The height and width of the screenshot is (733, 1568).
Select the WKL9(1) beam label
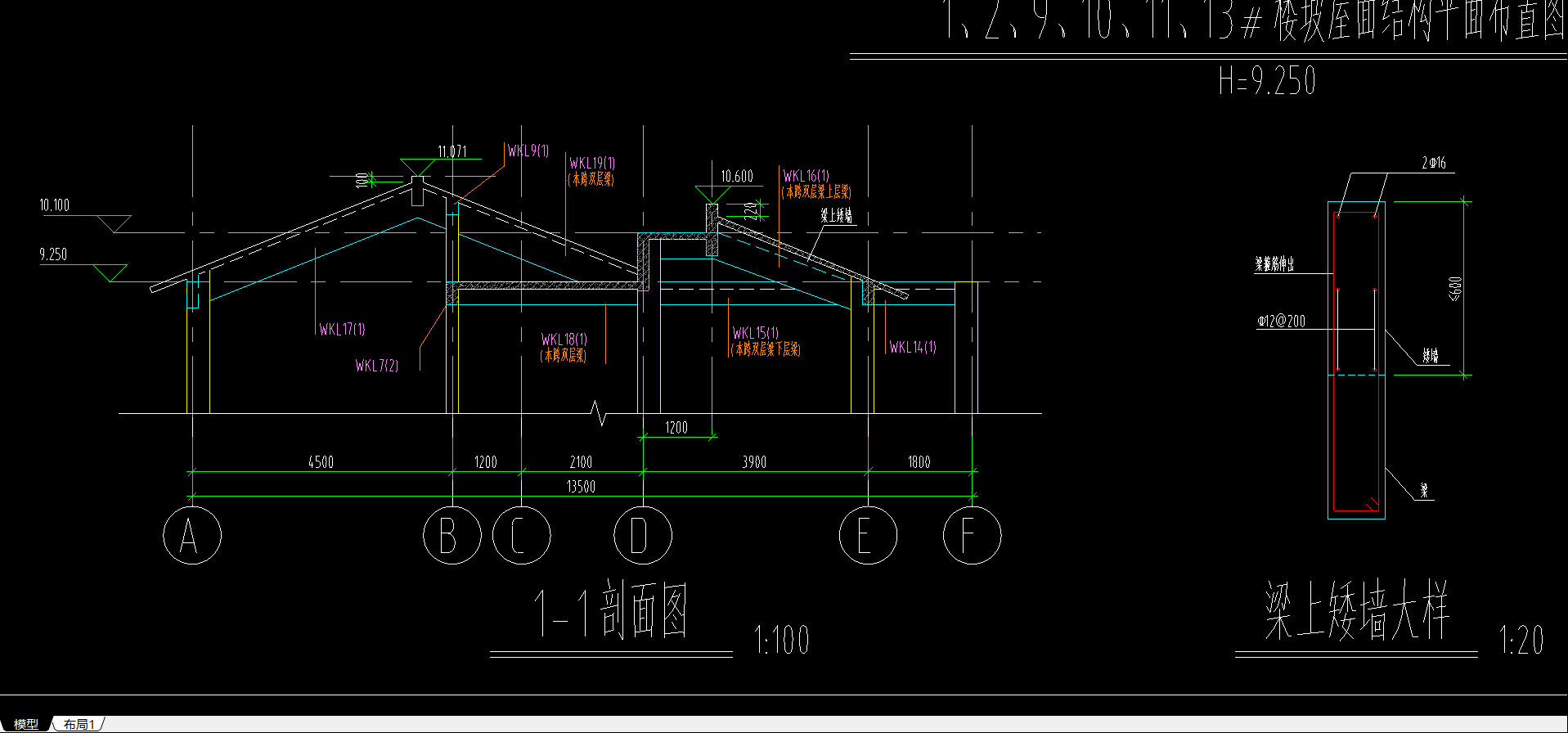coord(528,151)
